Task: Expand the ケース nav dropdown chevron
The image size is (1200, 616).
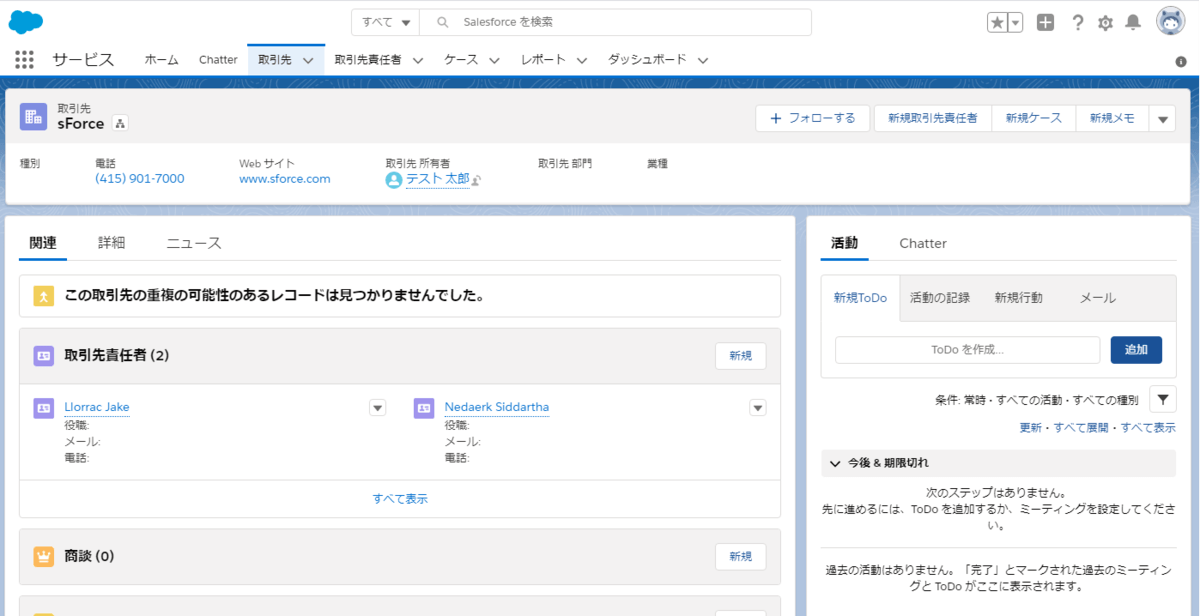Action: click(x=495, y=60)
